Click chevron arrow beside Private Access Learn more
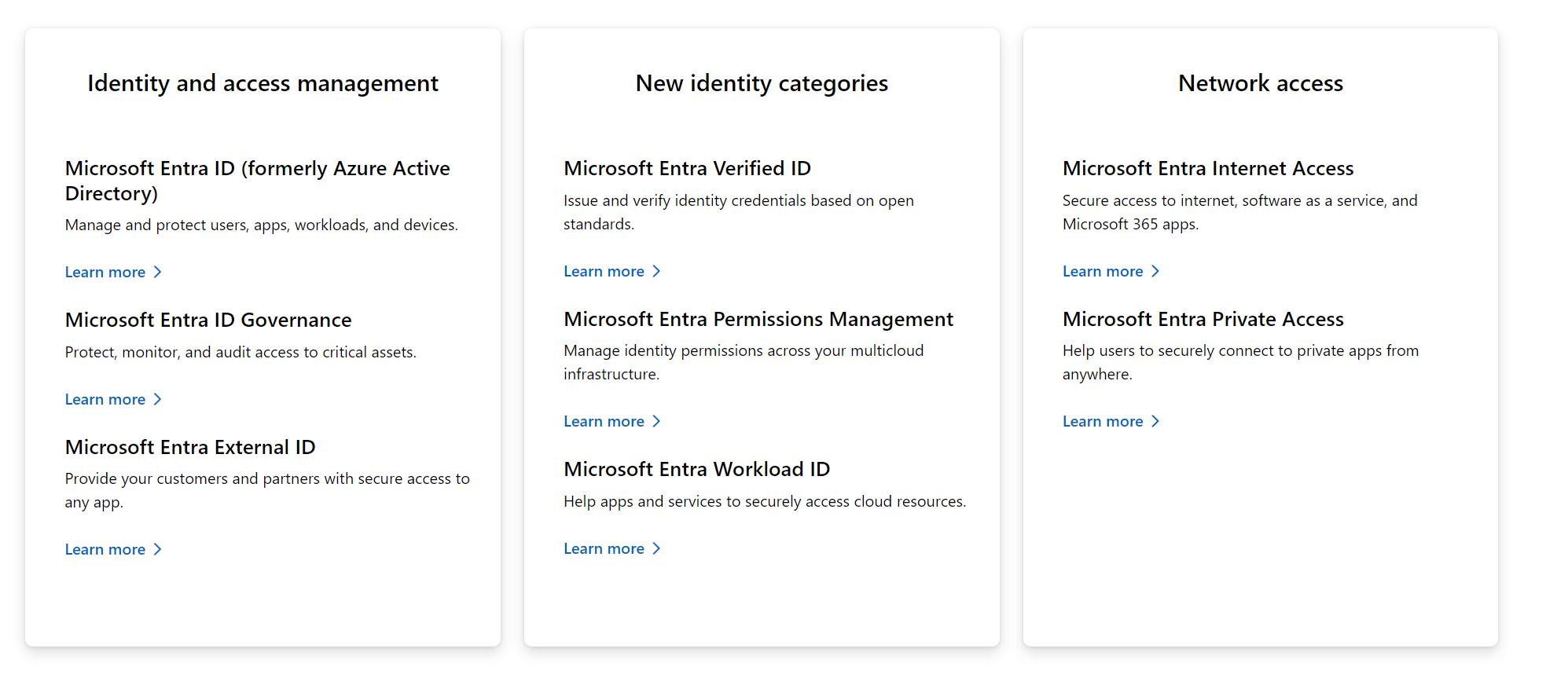Image resolution: width=1568 pixels, height=674 pixels. [1155, 421]
